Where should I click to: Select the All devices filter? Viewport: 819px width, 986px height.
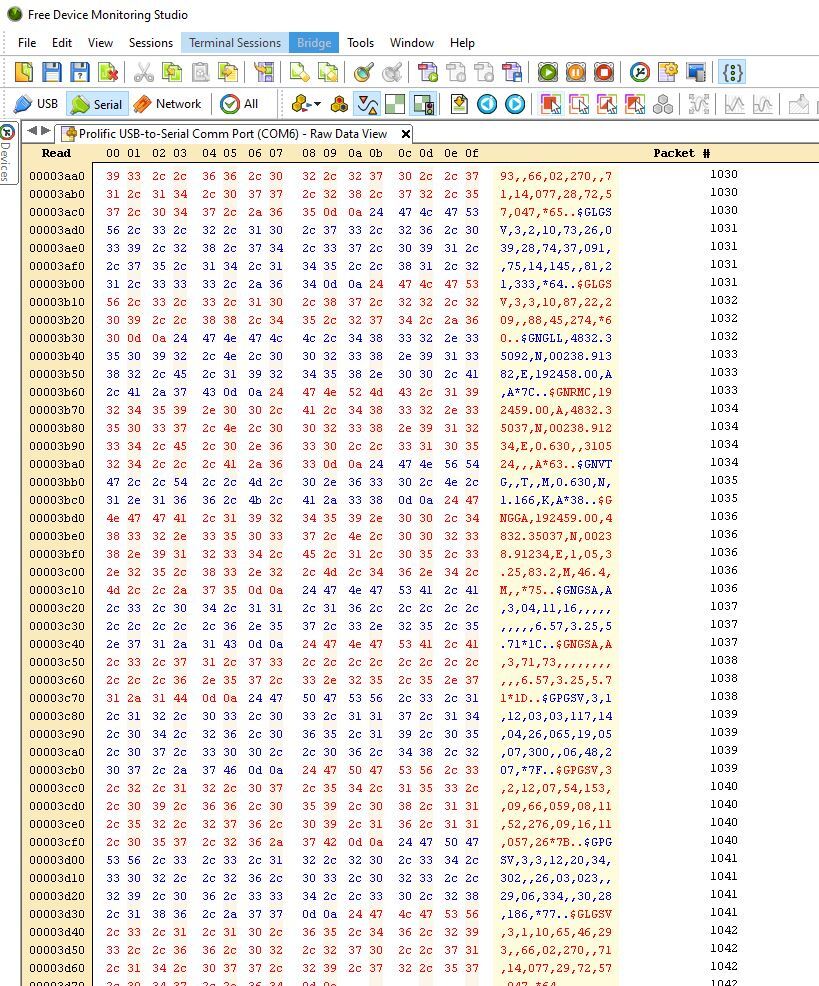click(240, 104)
